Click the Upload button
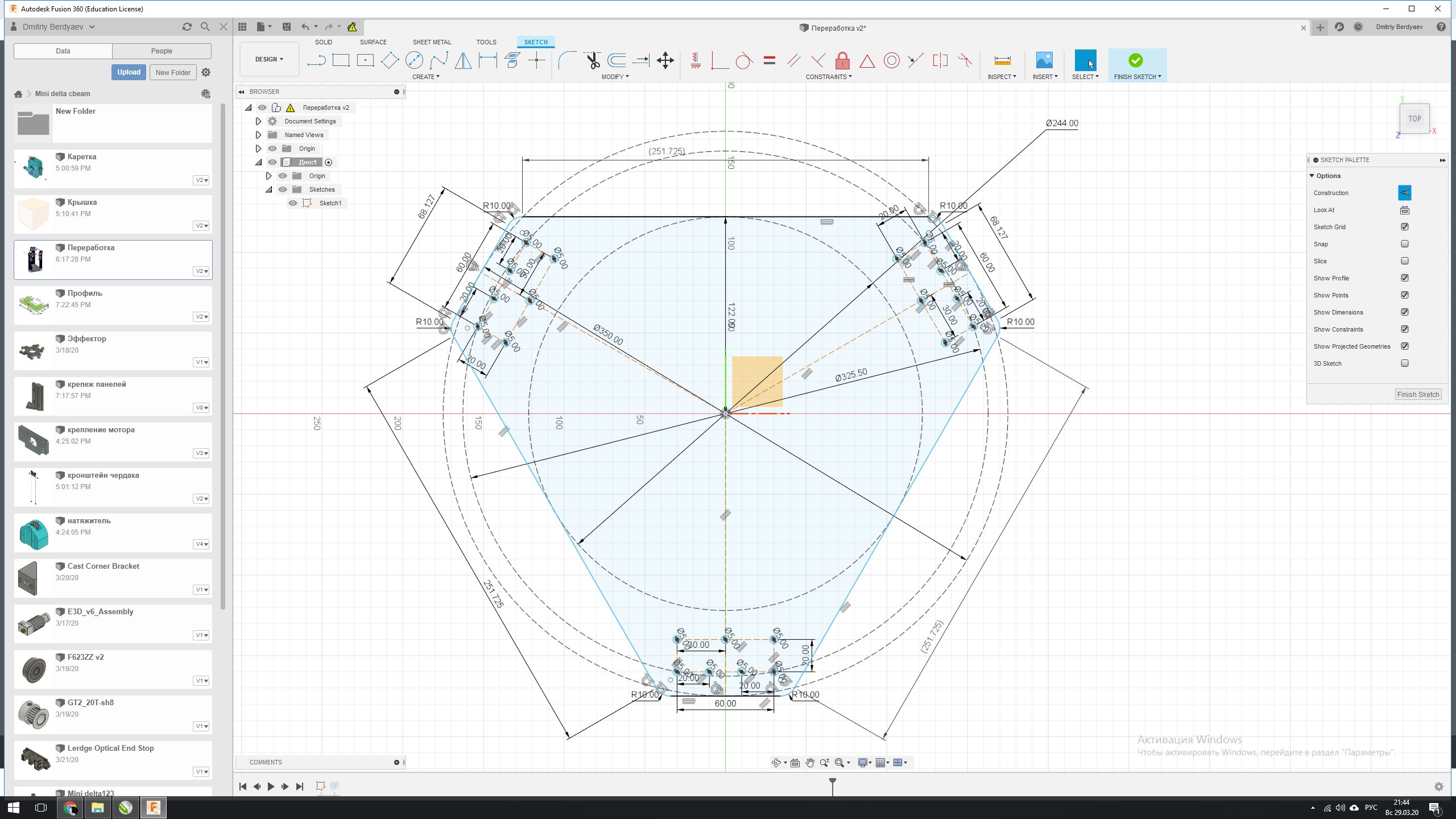 129,72
